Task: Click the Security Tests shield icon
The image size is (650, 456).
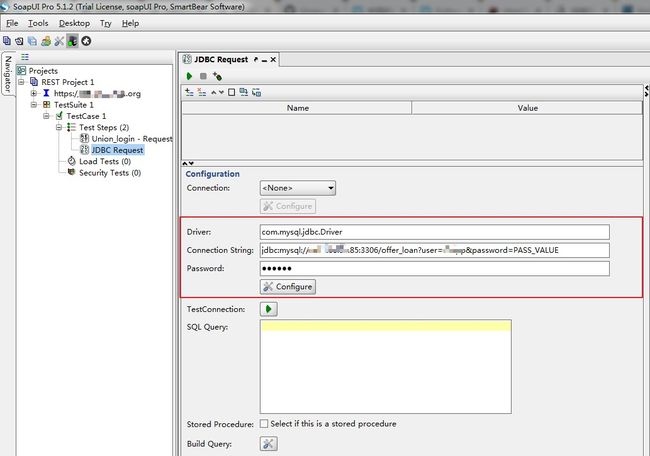Action: (x=71, y=172)
